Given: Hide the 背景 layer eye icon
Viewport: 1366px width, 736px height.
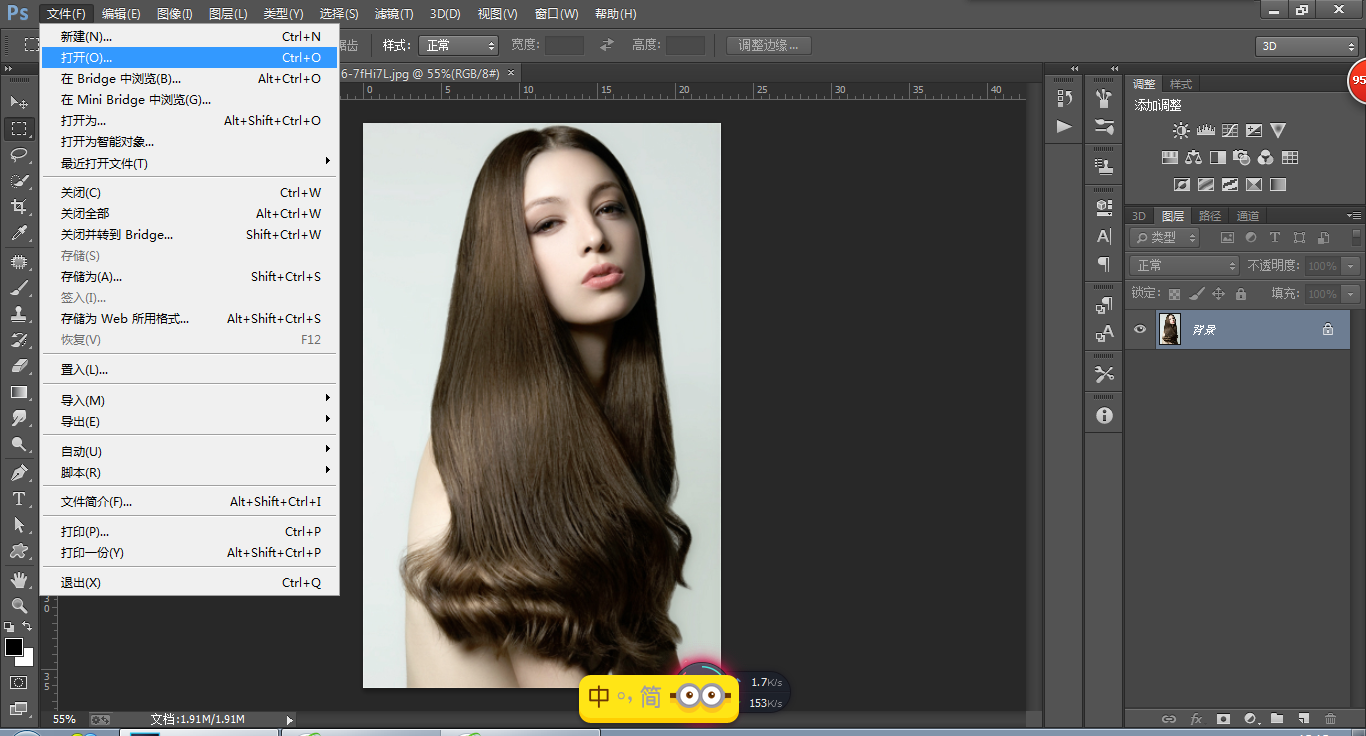Looking at the screenshot, I should (x=1140, y=329).
